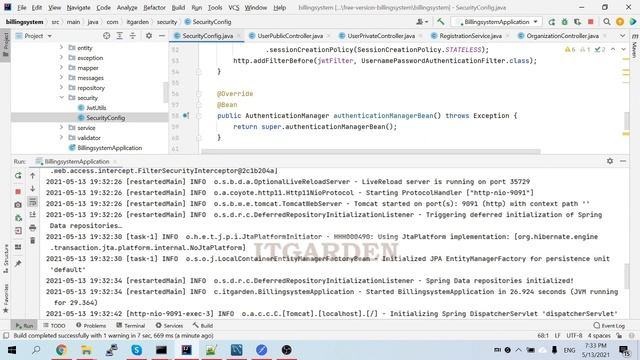Screen dimensions: 640x360
Task: Click the down arrow in Run console
Action: (x=33, y=189)
